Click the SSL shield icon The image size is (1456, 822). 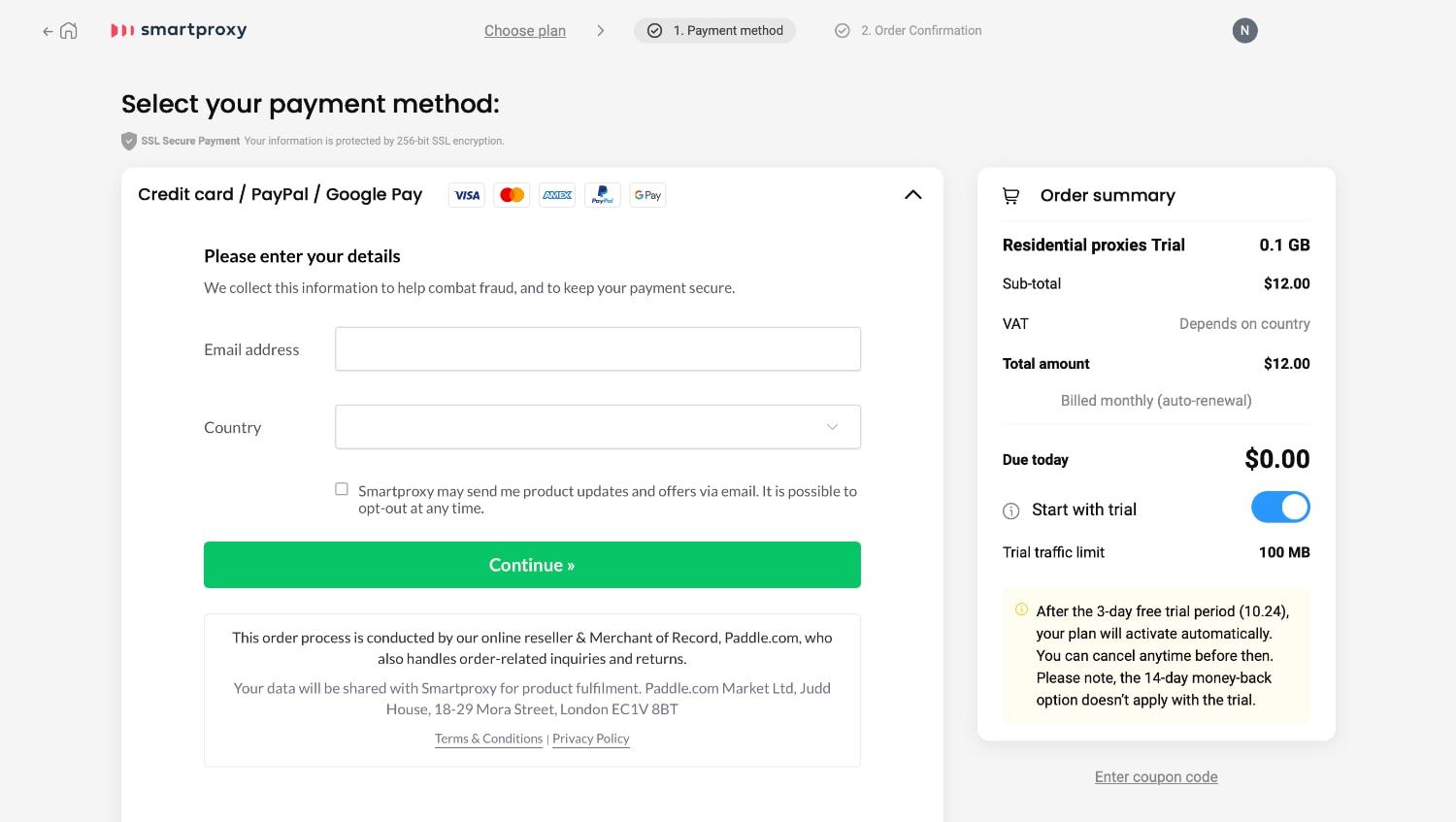click(x=129, y=141)
